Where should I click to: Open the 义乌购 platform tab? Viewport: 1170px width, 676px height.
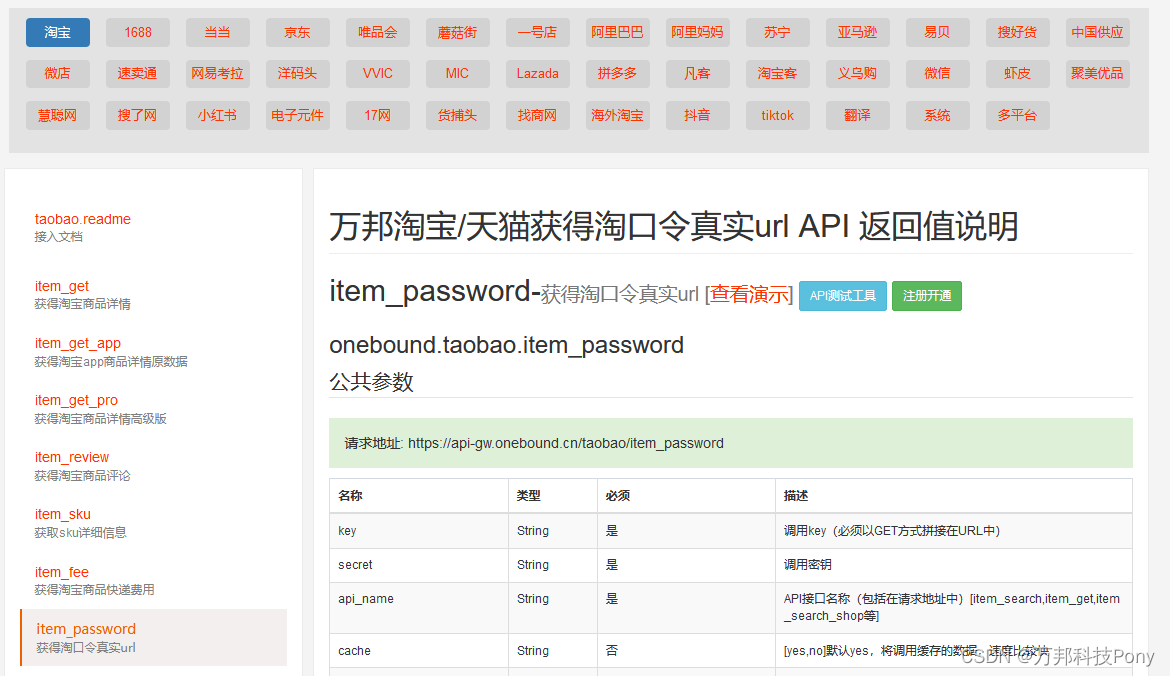click(857, 73)
